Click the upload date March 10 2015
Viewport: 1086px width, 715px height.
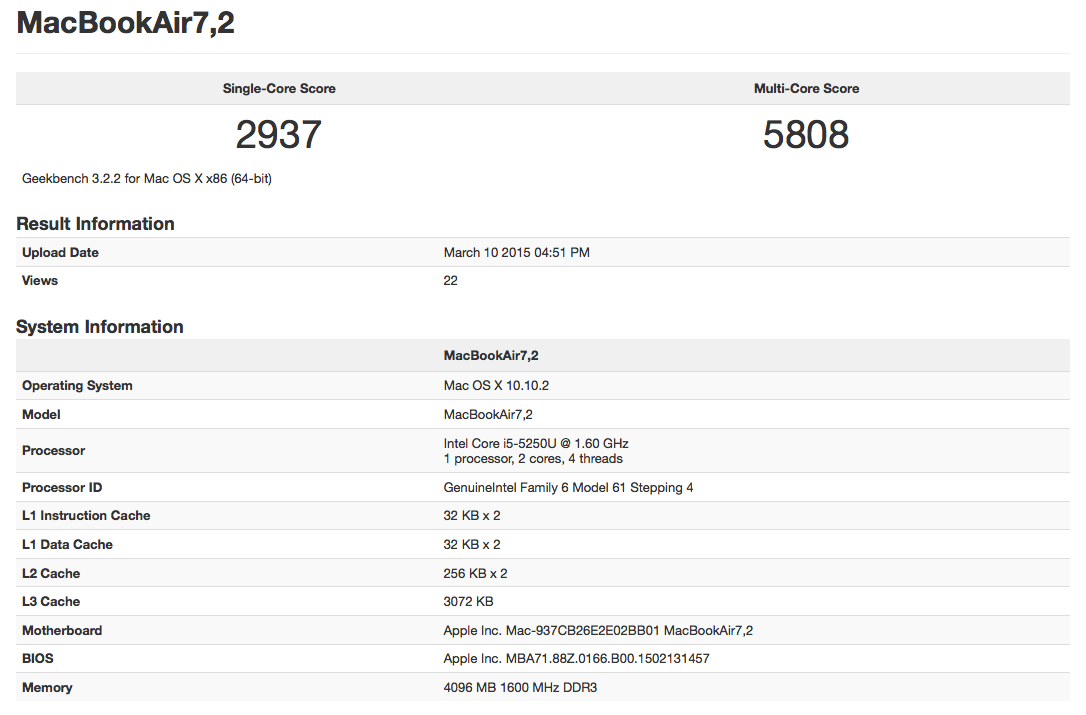(516, 253)
